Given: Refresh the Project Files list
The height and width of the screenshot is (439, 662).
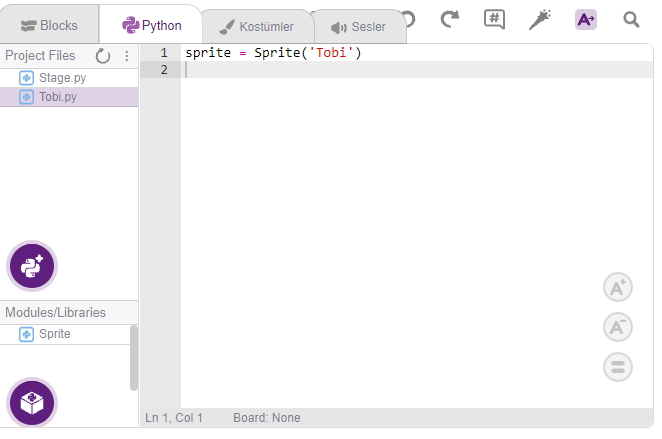Looking at the screenshot, I should click(103, 56).
